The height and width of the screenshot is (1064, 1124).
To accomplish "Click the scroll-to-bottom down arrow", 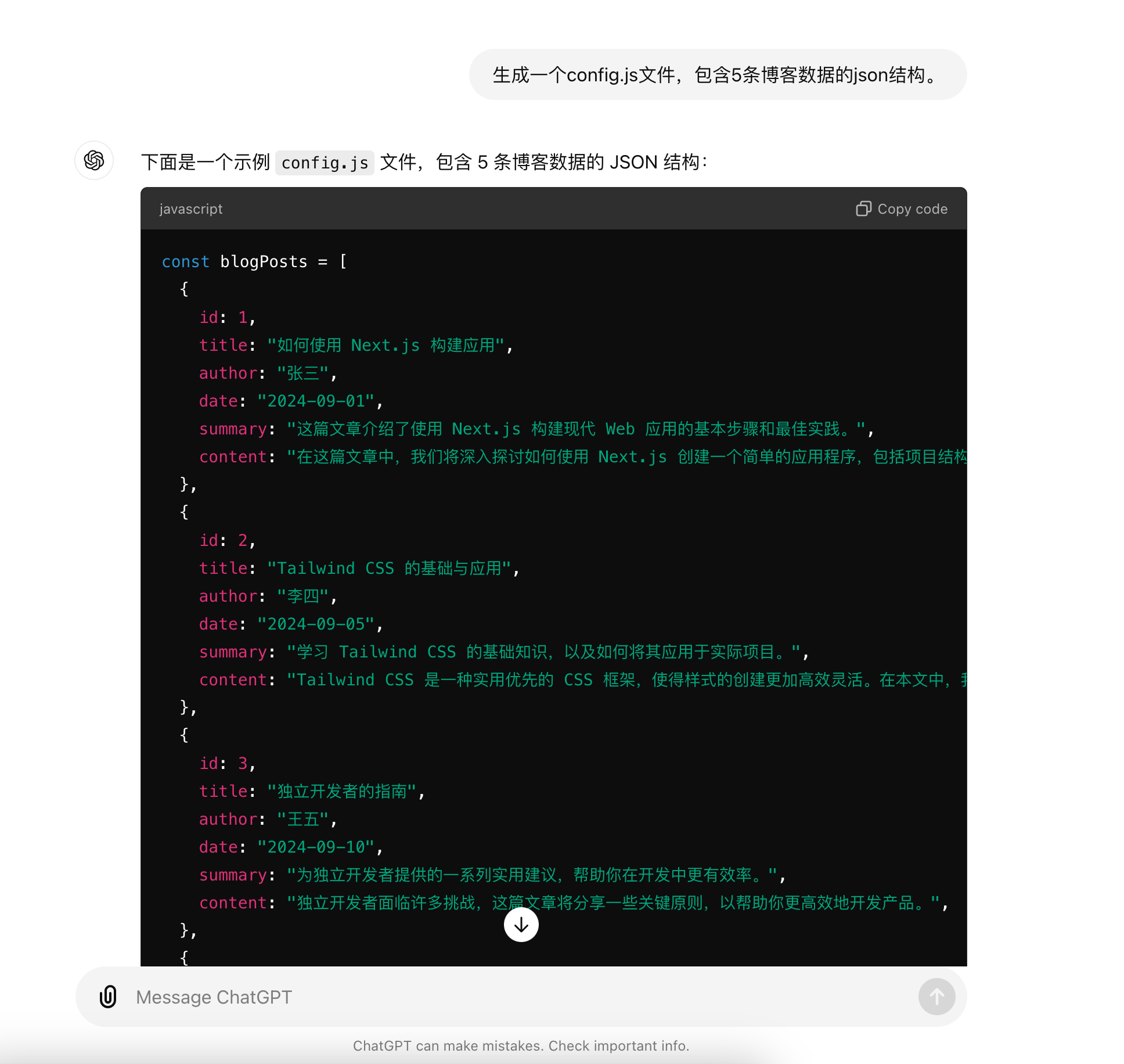I will click(521, 925).
